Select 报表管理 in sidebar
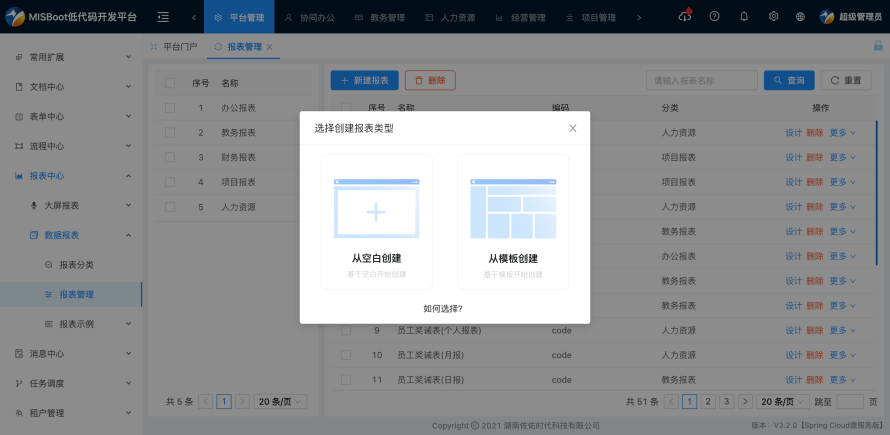The width and height of the screenshot is (890, 435). click(70, 294)
